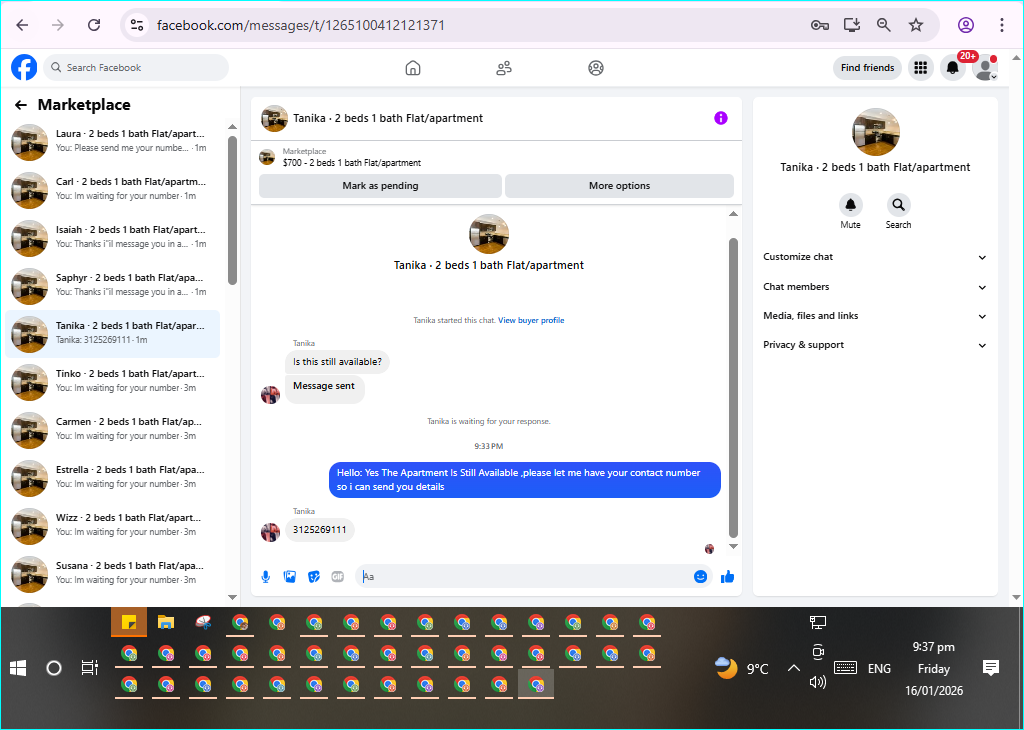Open Sticky Notes from the taskbar
Image resolution: width=1024 pixels, height=730 pixels.
[129, 622]
